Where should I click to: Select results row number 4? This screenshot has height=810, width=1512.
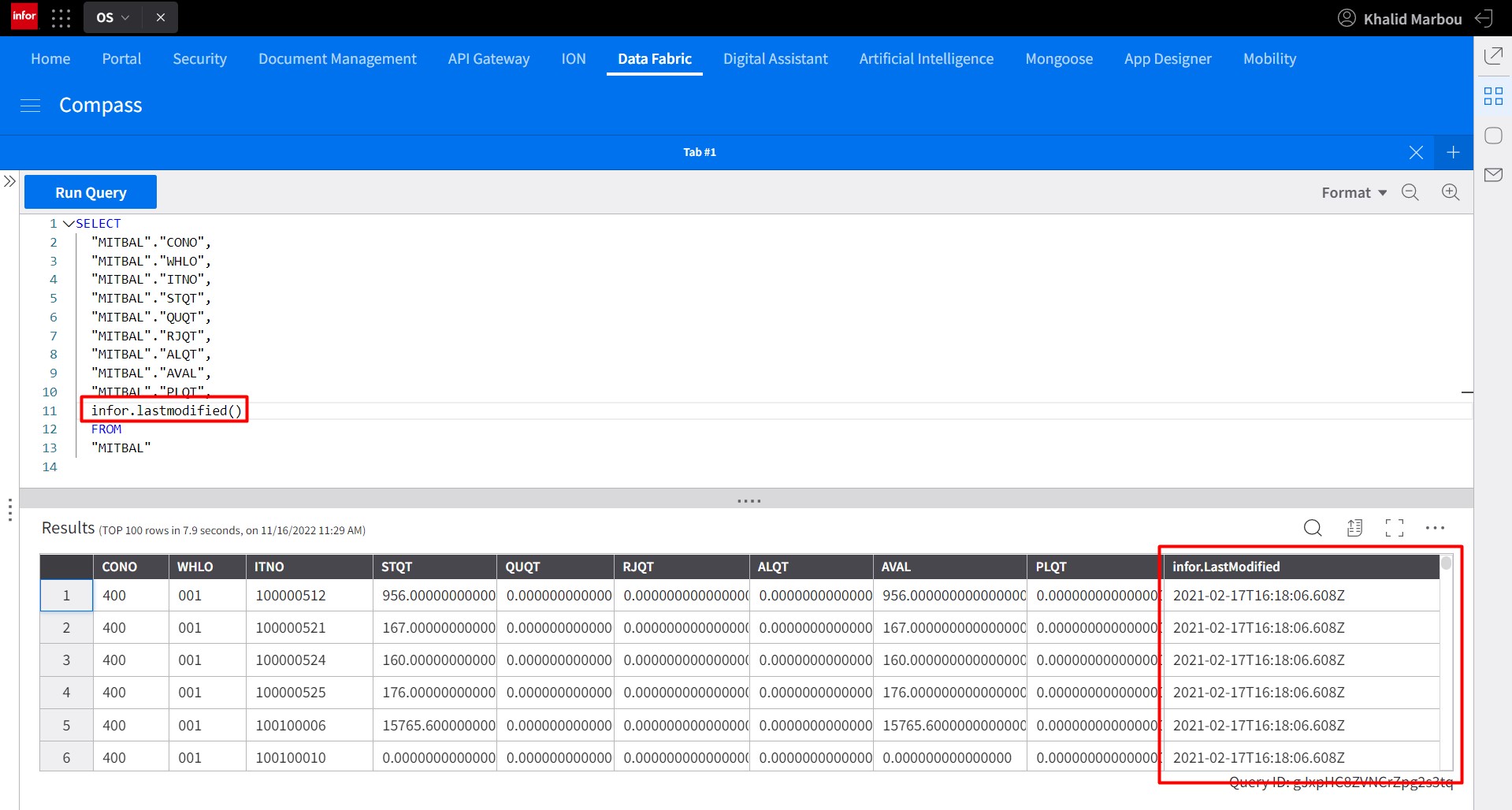tap(66, 693)
